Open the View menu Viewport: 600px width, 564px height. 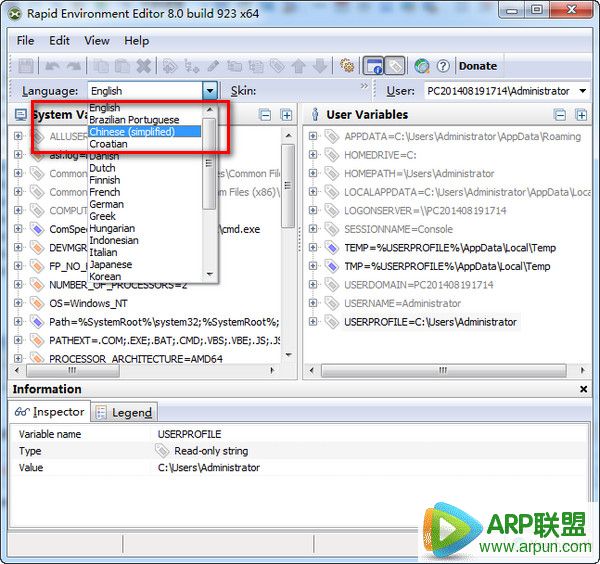pyautogui.click(x=97, y=41)
